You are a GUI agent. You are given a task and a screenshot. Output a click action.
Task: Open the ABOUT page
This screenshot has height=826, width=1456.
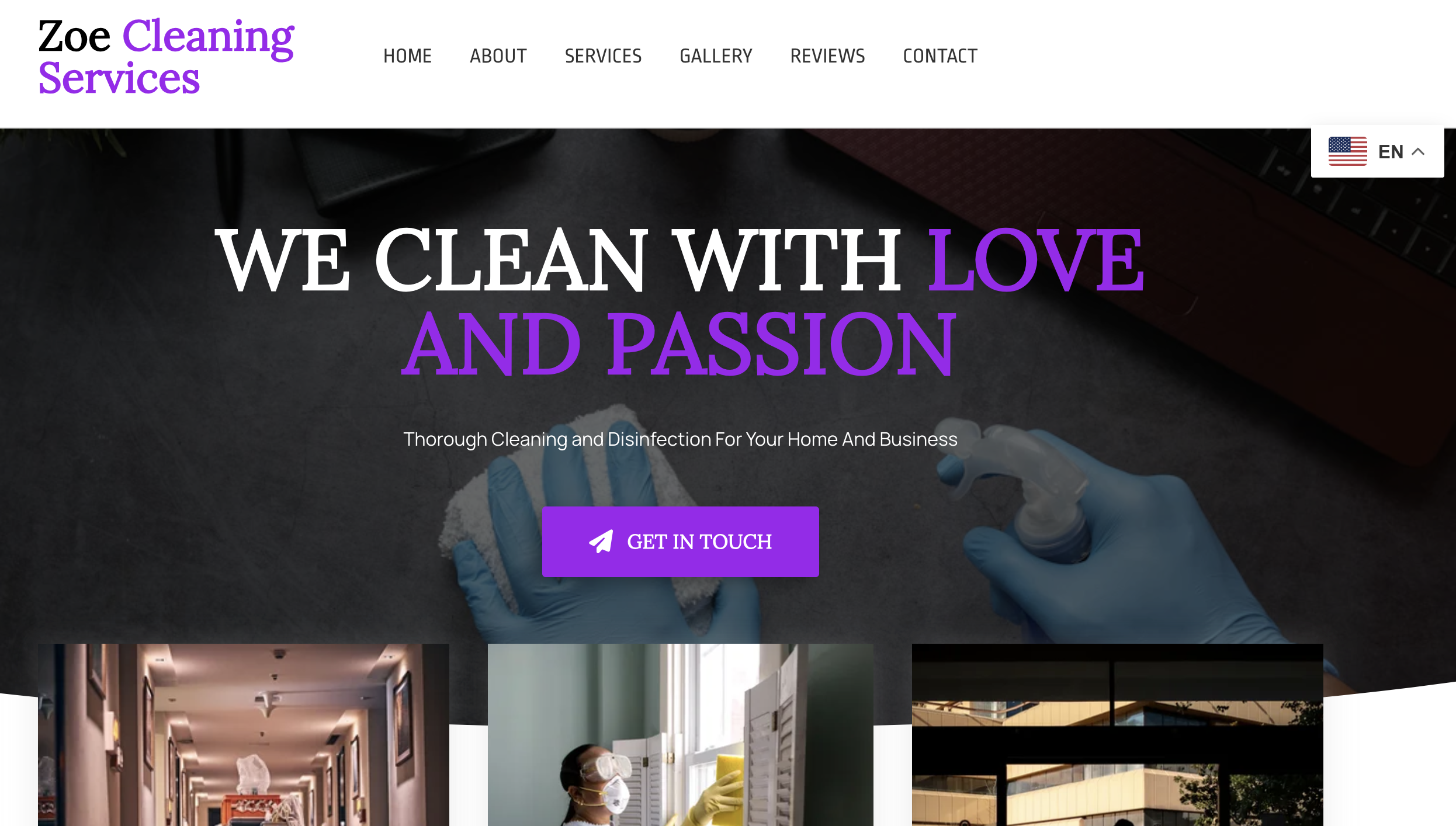(498, 56)
